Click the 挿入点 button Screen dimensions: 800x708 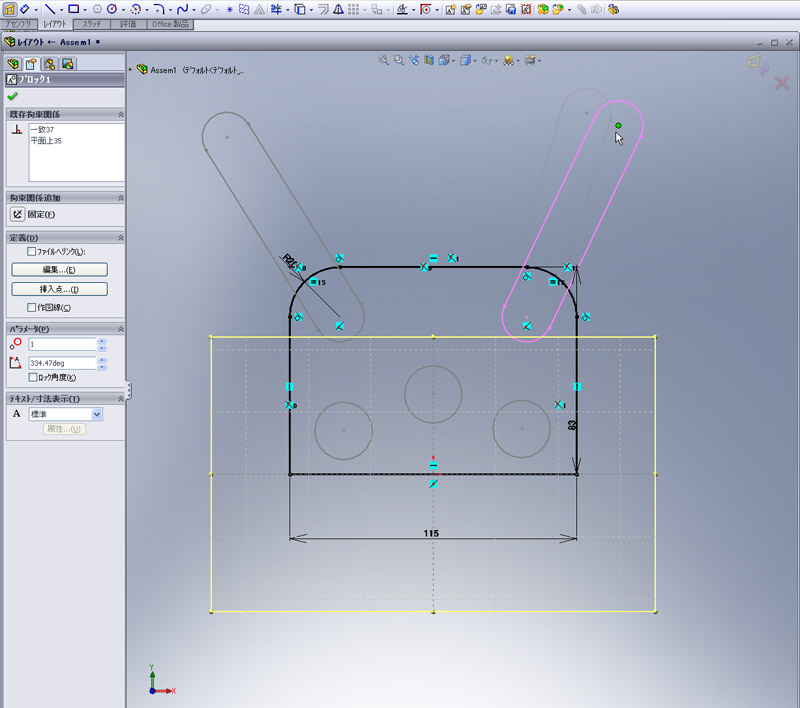(x=59, y=289)
